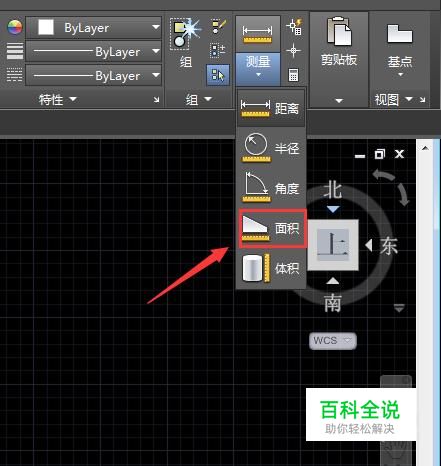Click the 基点 base point button
The width and height of the screenshot is (441, 466).
click(400, 50)
